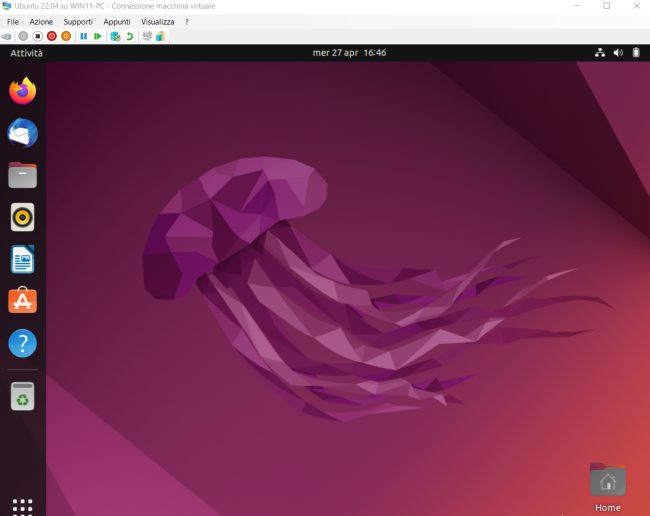Click the green Revert arrow toolbar icon

[x=130, y=36]
